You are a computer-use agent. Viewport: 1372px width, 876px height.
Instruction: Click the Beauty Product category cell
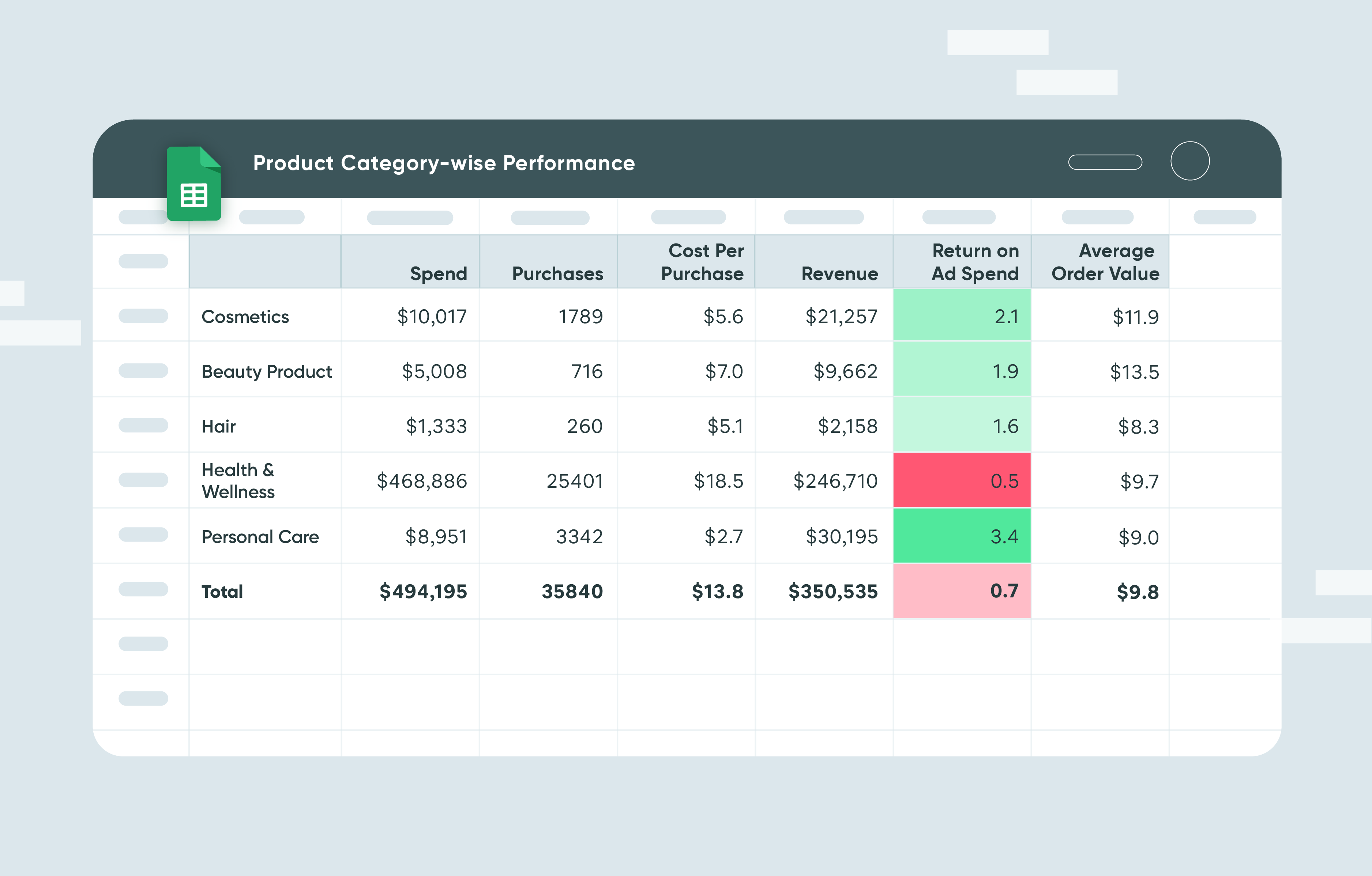pos(266,371)
